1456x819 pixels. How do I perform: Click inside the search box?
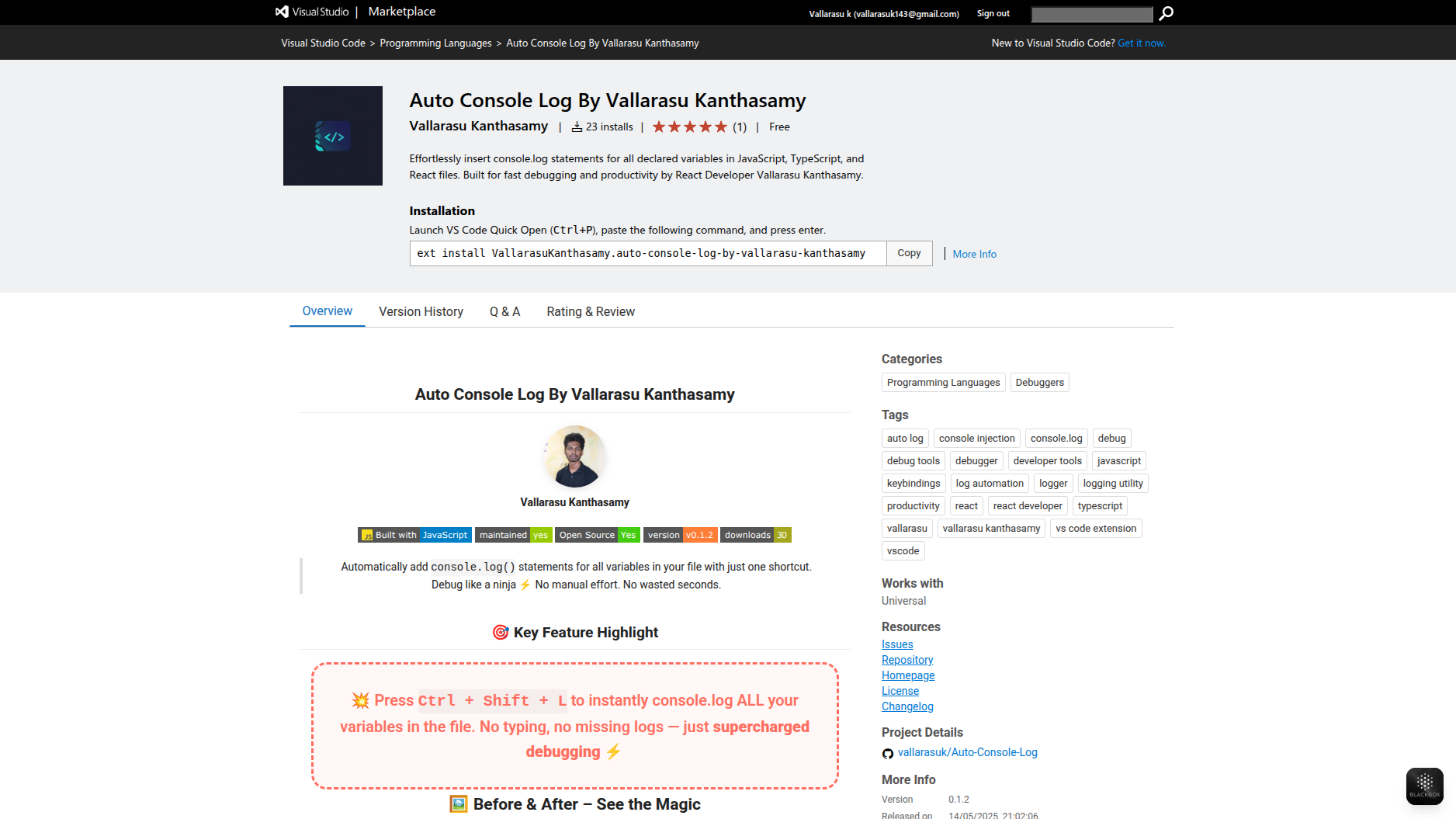pyautogui.click(x=1091, y=13)
